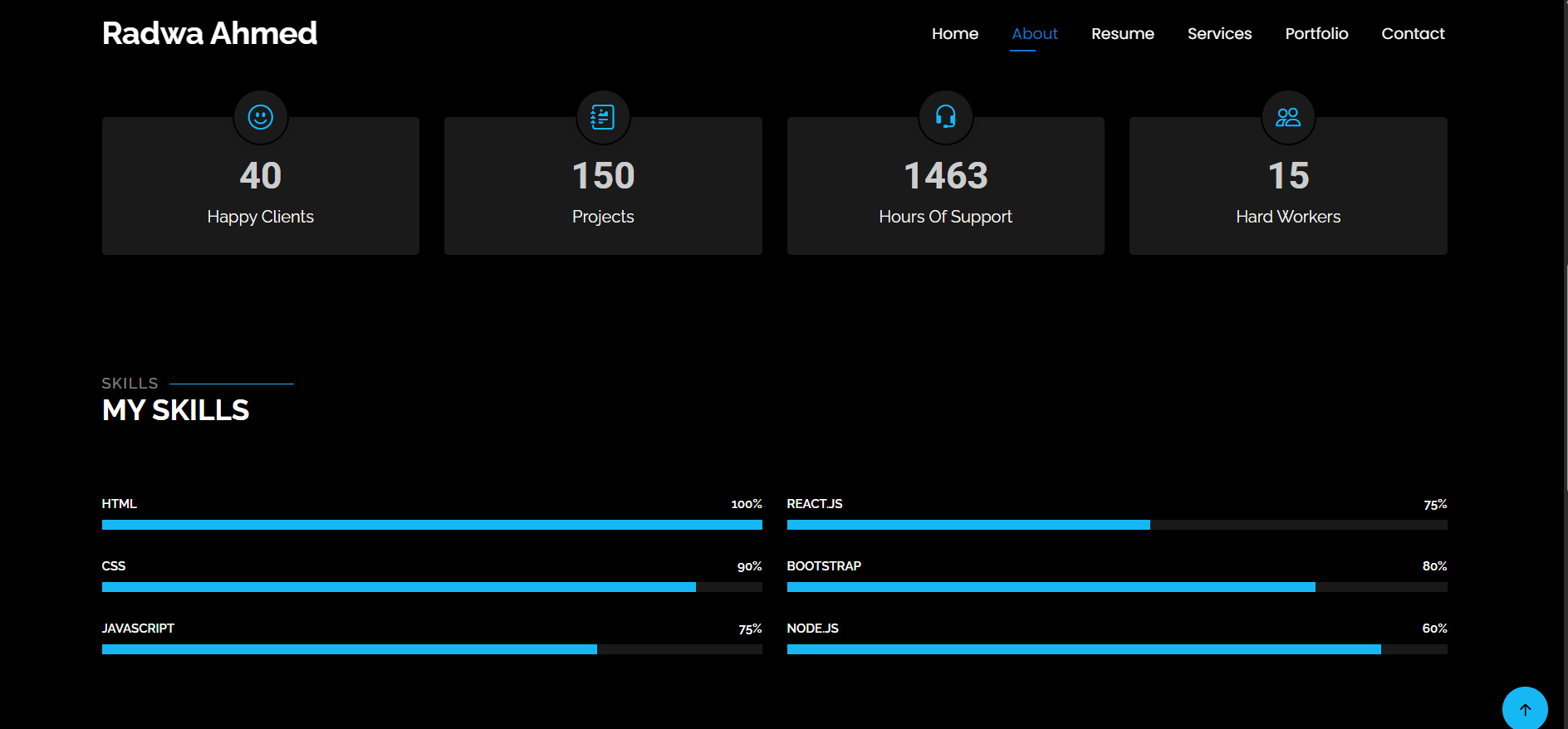Open the Services nav link
The image size is (1568, 729).
[x=1219, y=34]
